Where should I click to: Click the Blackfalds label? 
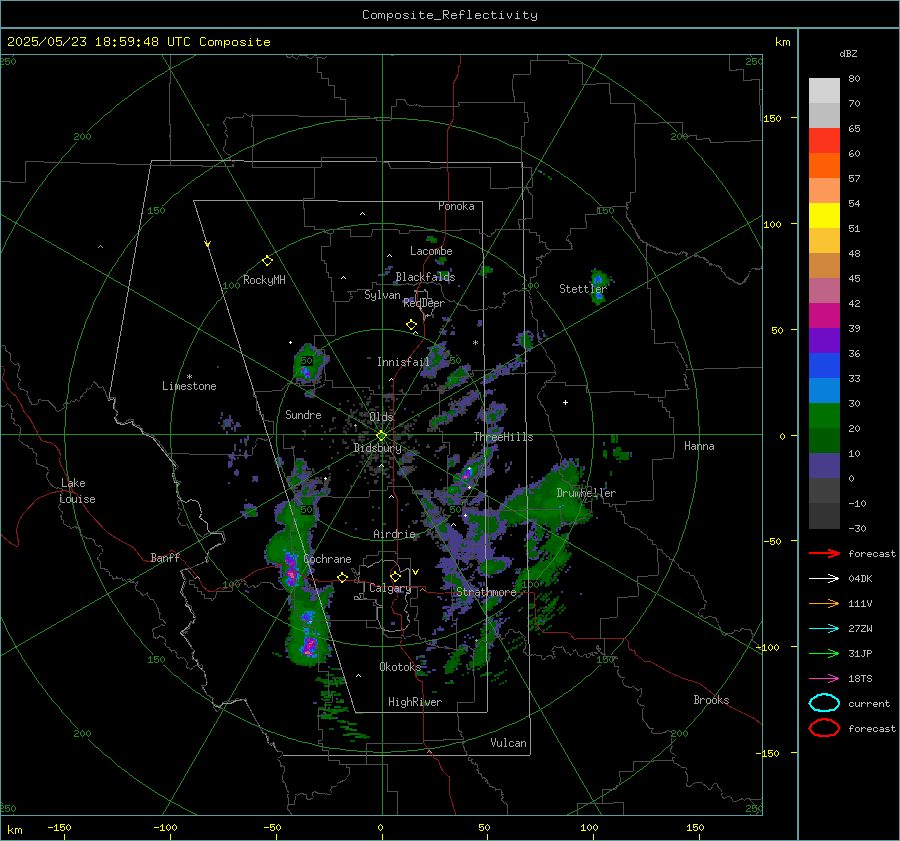pyautogui.click(x=425, y=277)
